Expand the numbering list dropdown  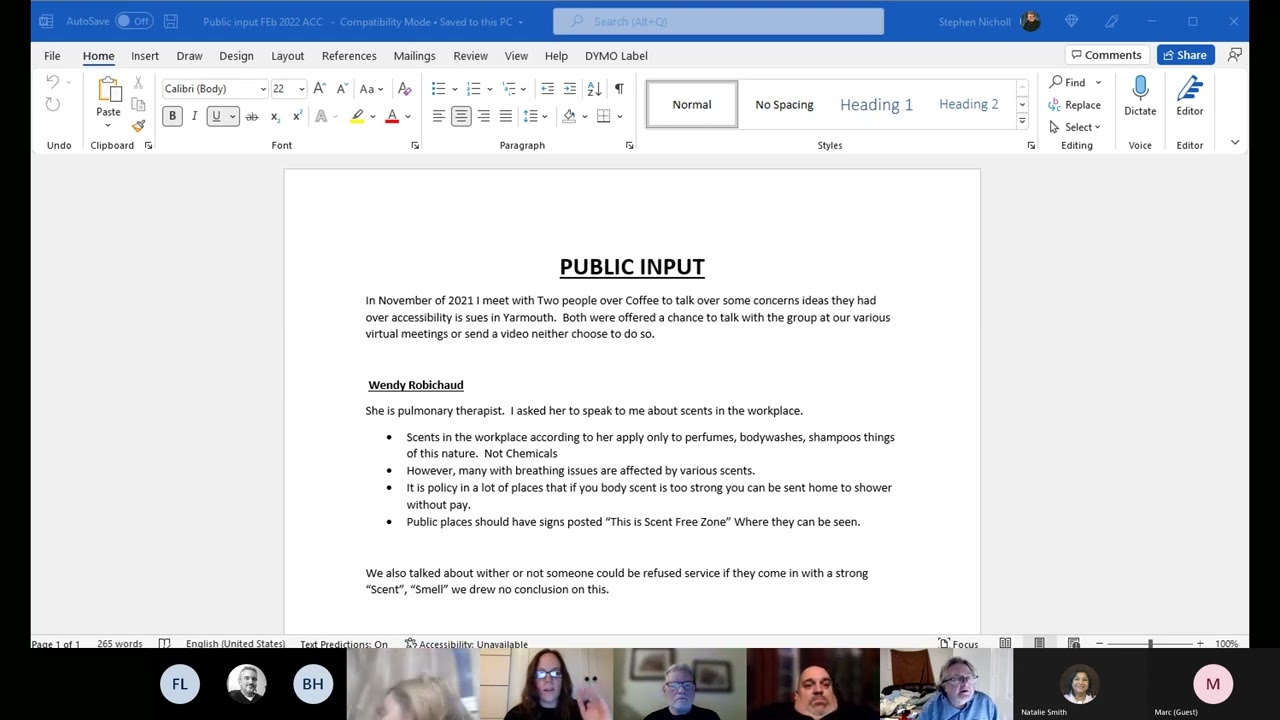(489, 89)
